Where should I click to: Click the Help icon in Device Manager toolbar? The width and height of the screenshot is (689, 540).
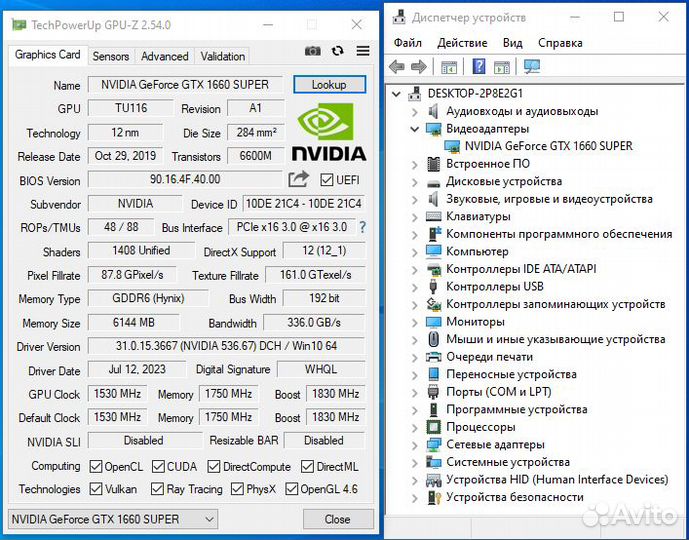pyautogui.click(x=479, y=66)
